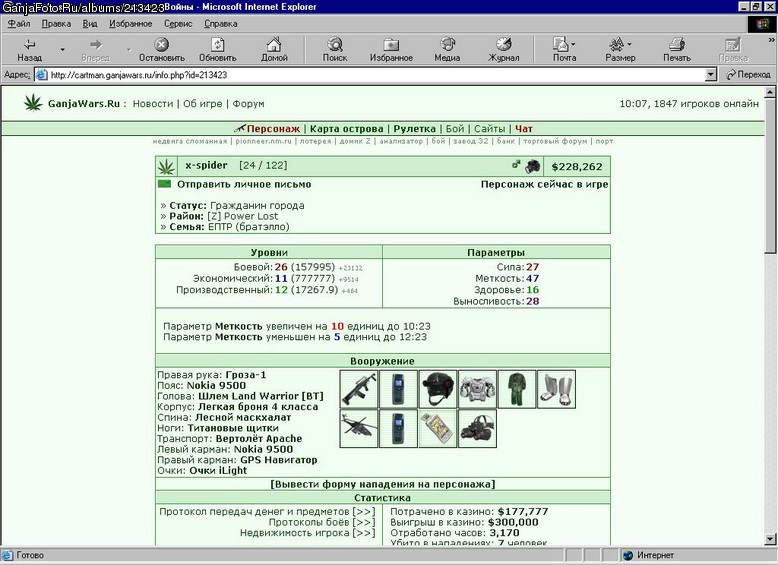The height and width of the screenshot is (565, 778).
Task: Click the Рулетка navigation link
Action: tap(414, 129)
